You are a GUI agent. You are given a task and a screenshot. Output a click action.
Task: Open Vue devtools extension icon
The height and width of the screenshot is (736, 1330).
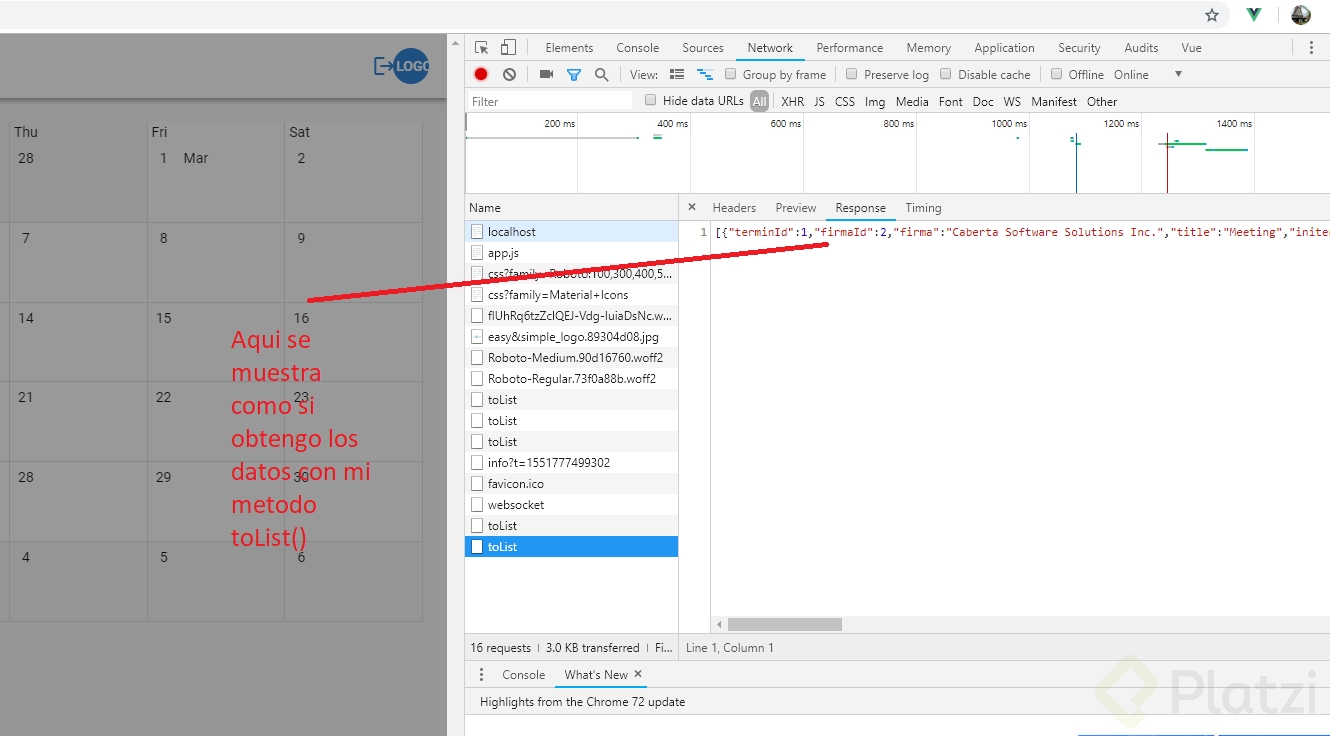pyautogui.click(x=1254, y=15)
